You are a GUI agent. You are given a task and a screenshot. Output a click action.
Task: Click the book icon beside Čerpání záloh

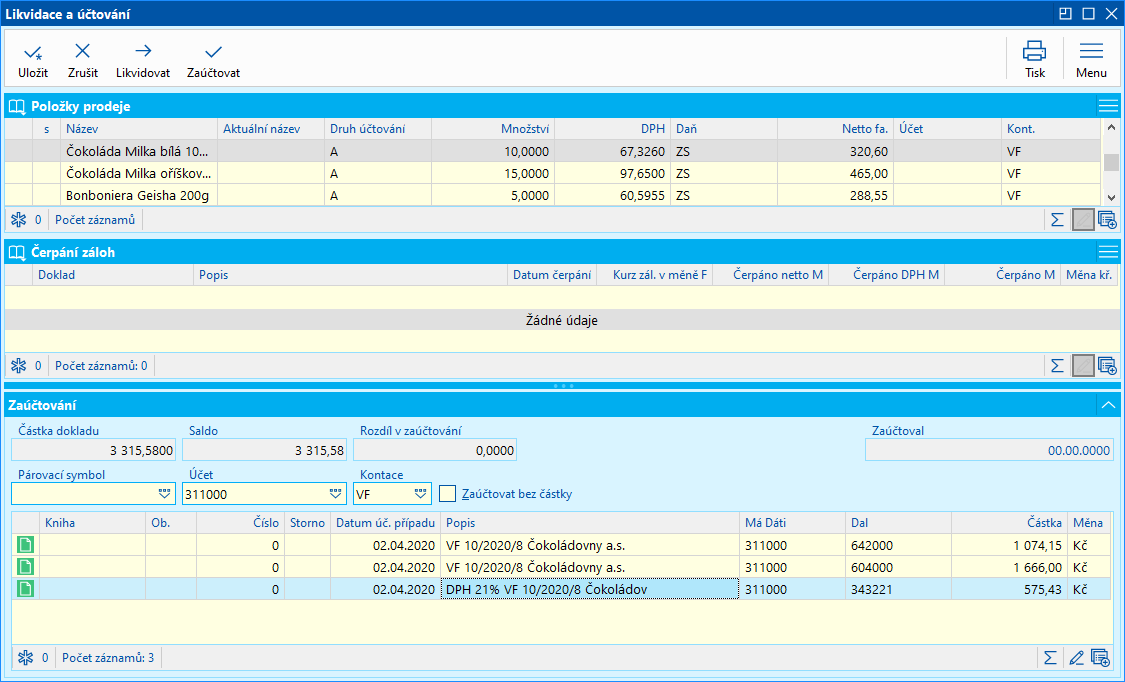coord(17,252)
